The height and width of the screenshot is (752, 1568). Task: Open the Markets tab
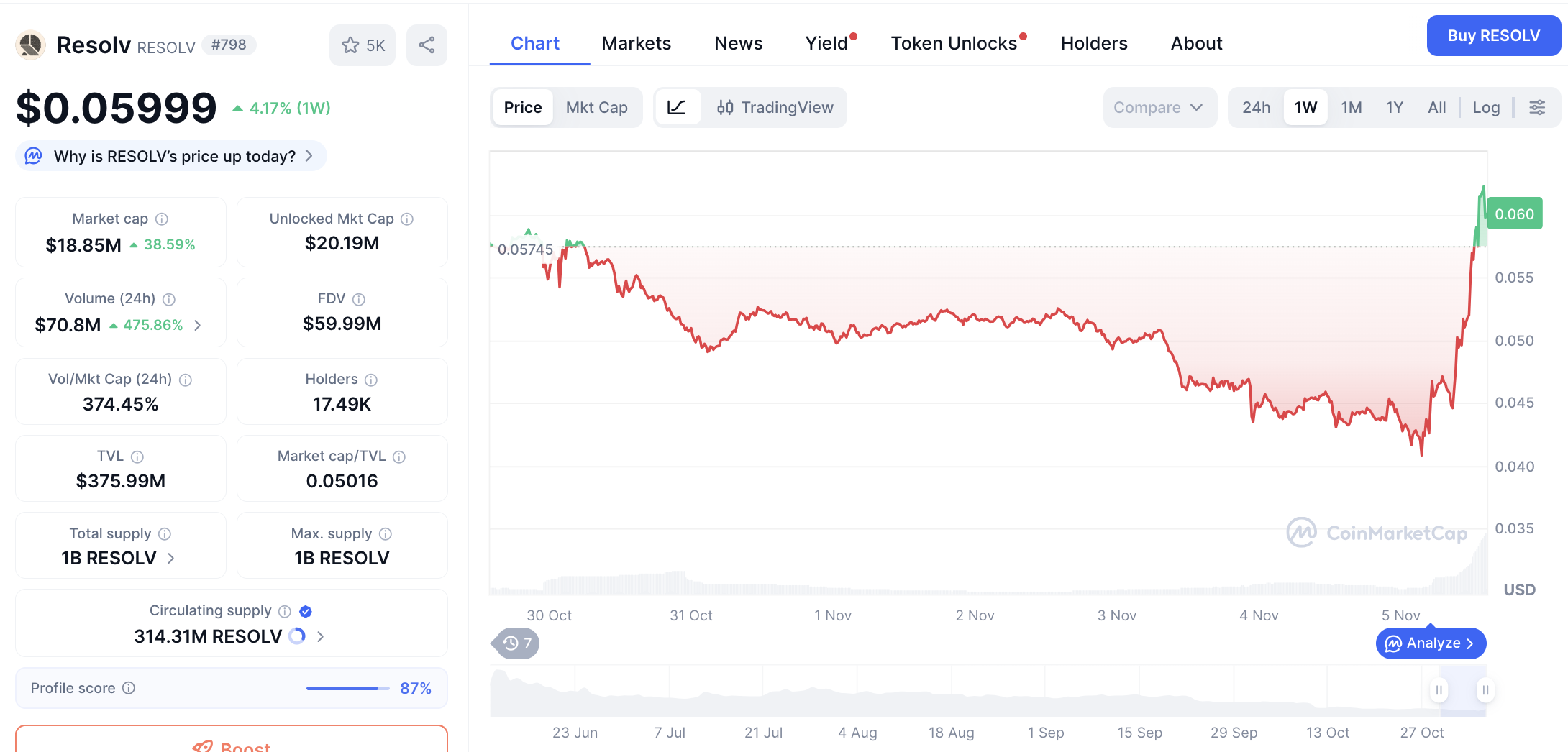tap(636, 43)
